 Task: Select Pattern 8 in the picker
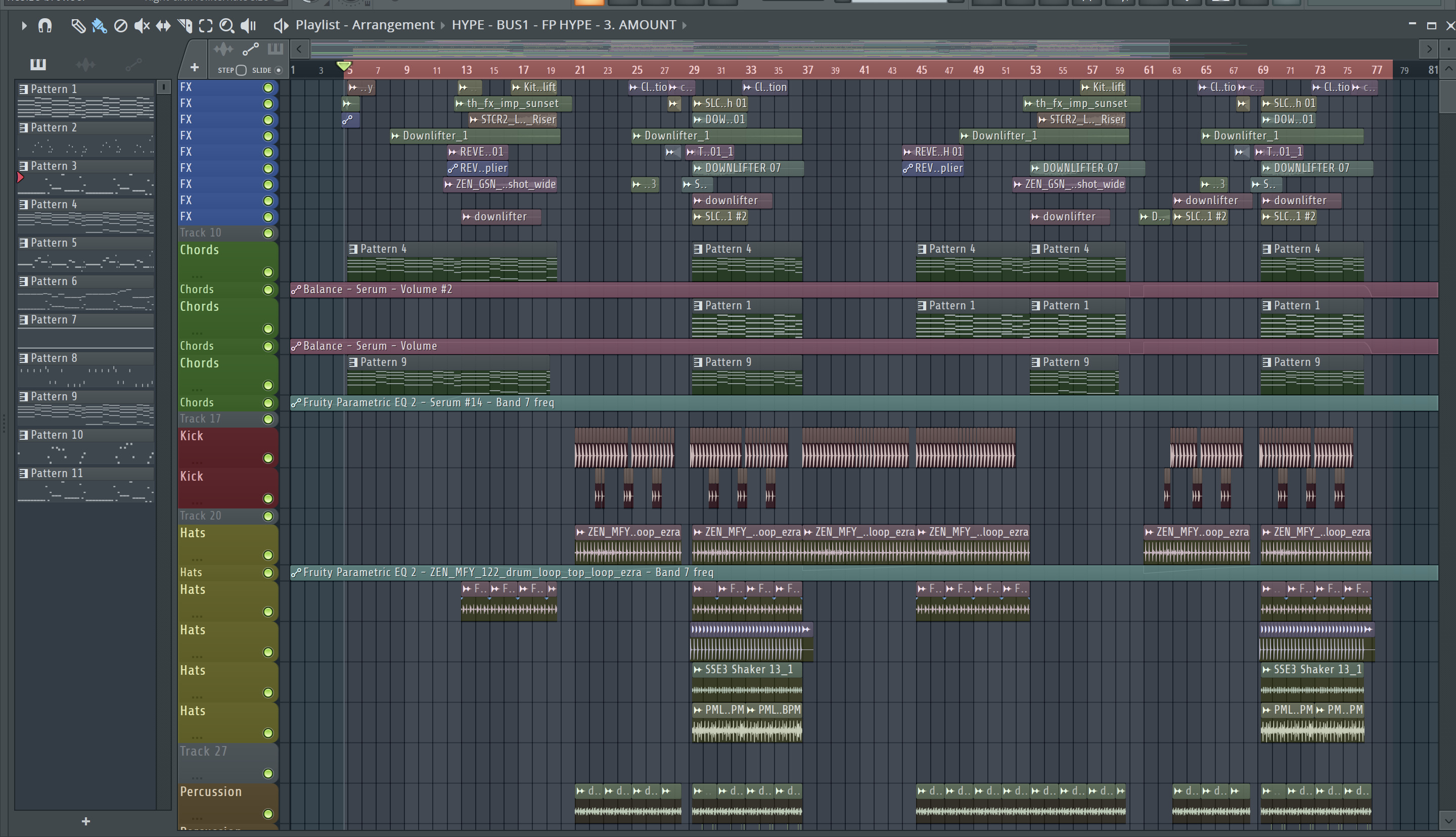pos(85,369)
